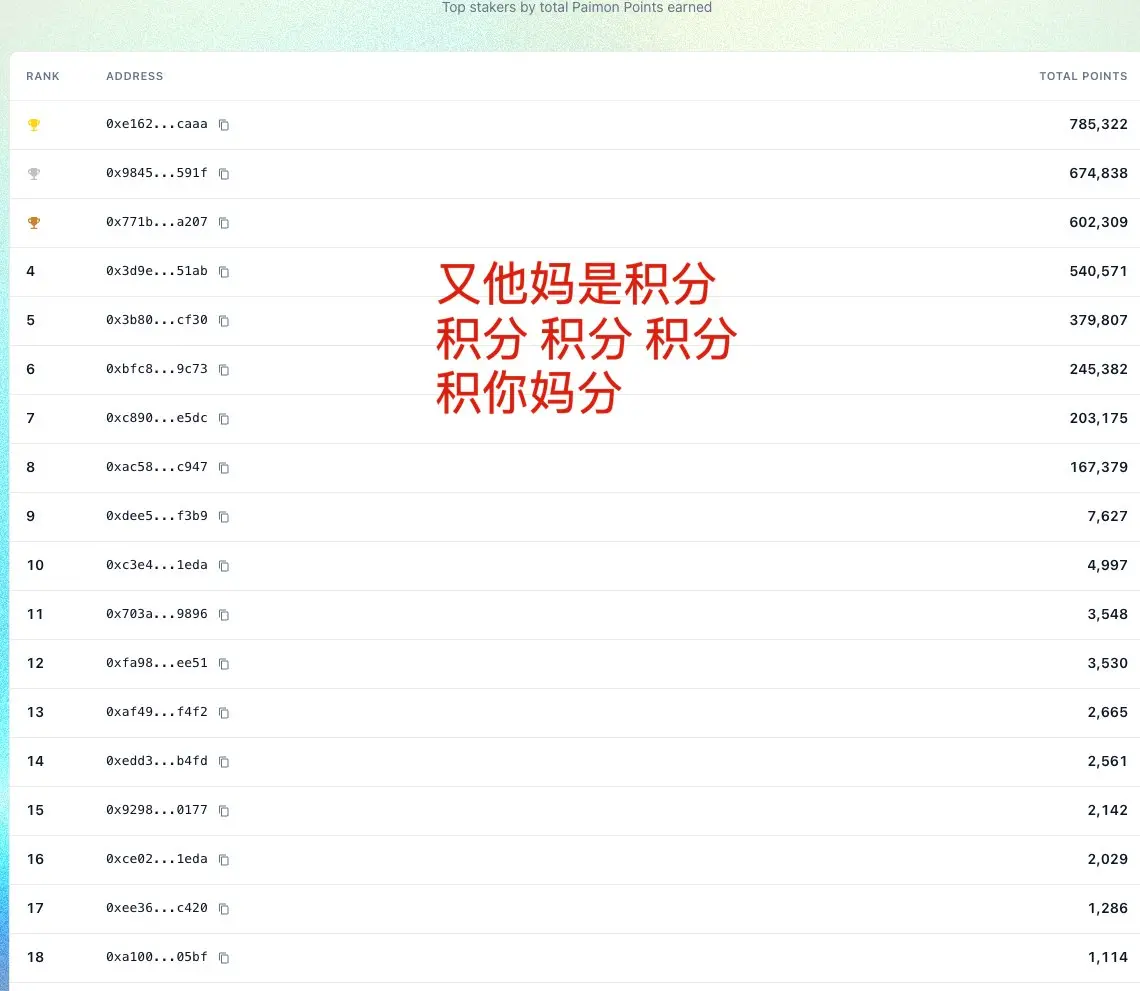Click the RANK column header
Image resolution: width=1140 pixels, height=991 pixels.
(43, 76)
